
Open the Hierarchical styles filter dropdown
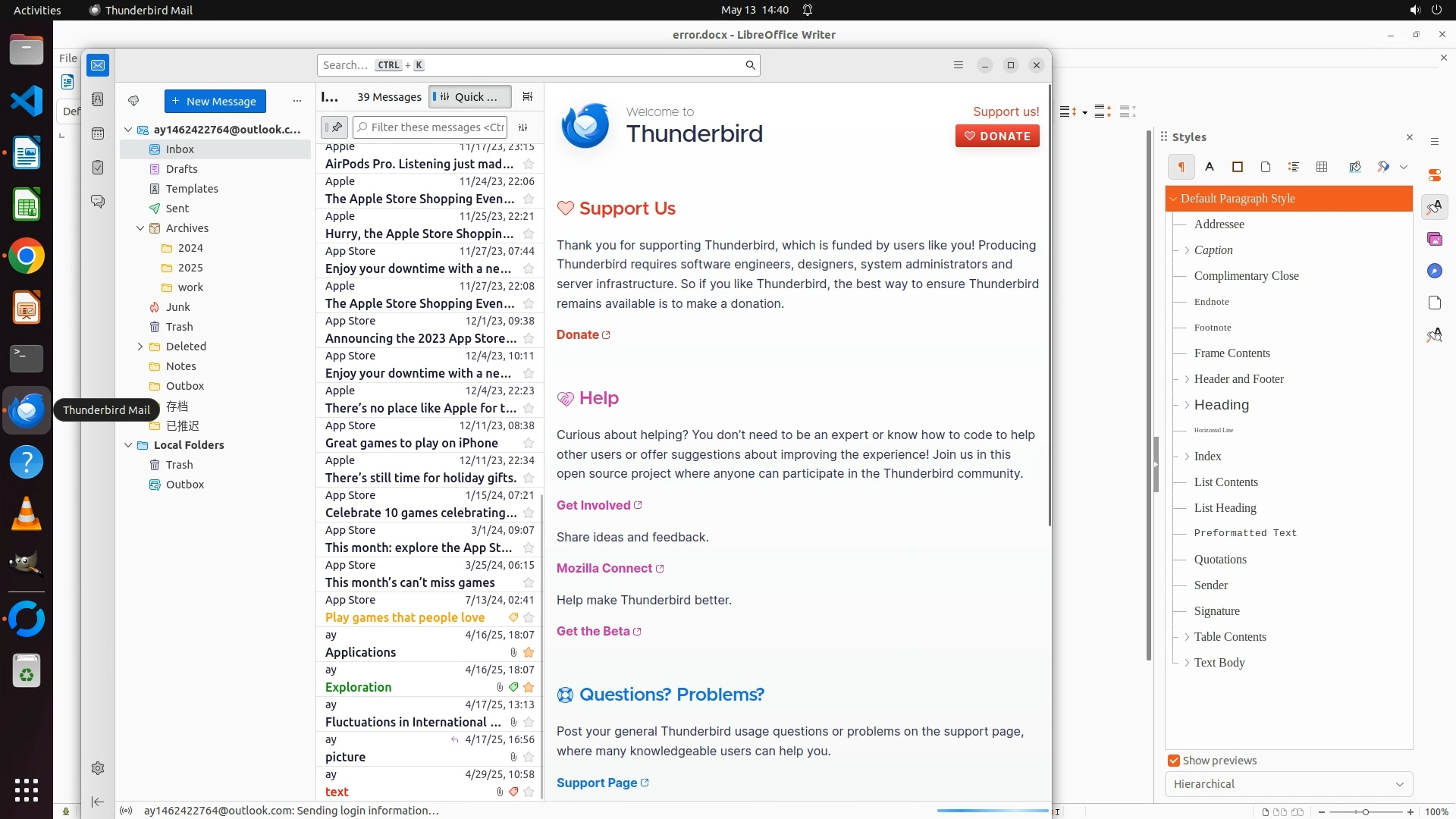pyautogui.click(x=1288, y=784)
